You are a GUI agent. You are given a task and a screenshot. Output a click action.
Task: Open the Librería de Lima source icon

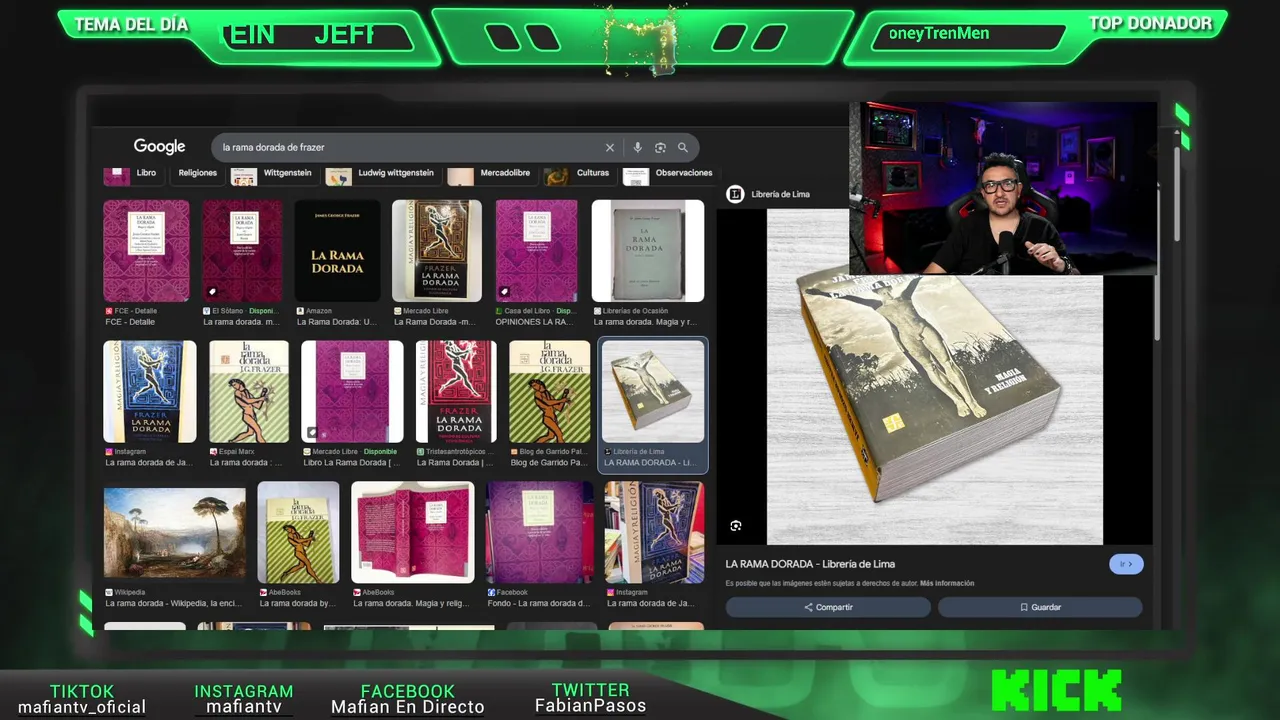point(735,194)
